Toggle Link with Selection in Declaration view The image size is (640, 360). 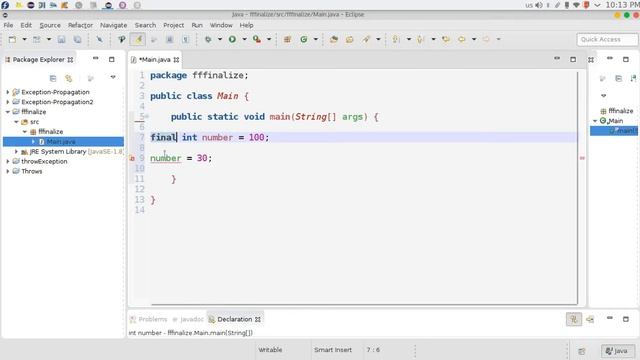[573, 319]
